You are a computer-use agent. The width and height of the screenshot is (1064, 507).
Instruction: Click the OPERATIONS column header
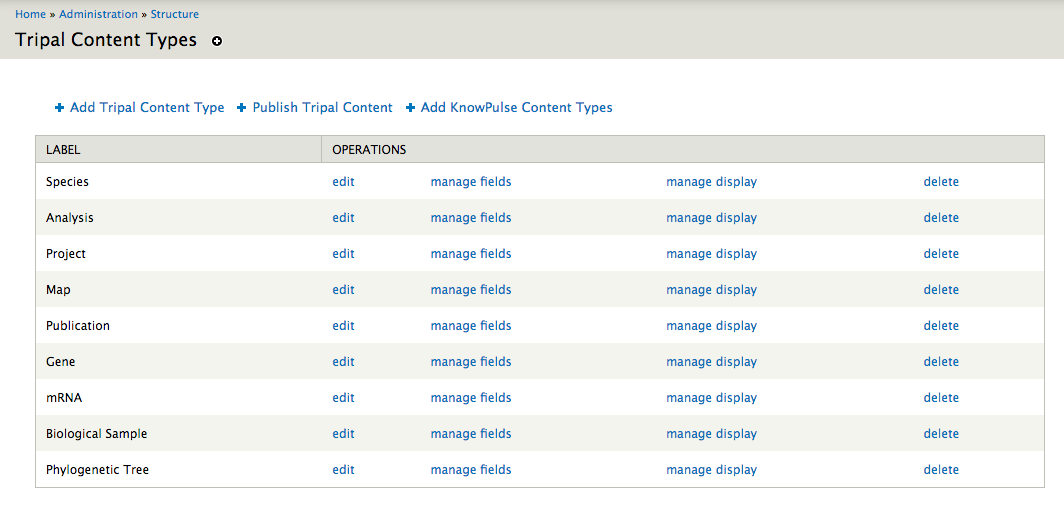[x=683, y=149]
